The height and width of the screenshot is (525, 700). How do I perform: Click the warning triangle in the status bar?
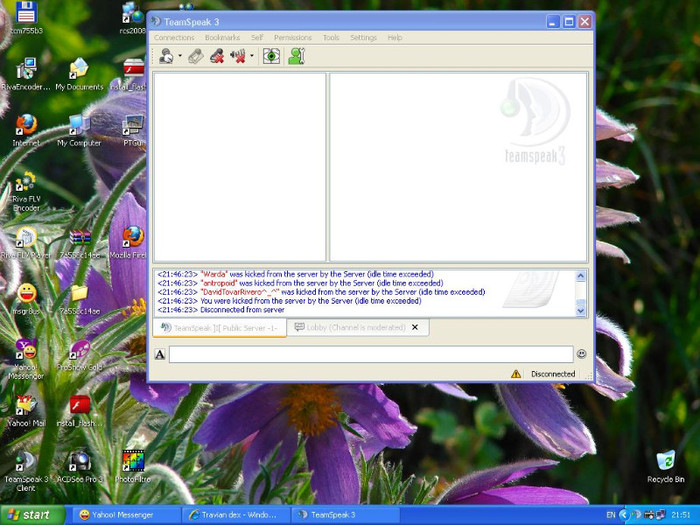[x=516, y=374]
